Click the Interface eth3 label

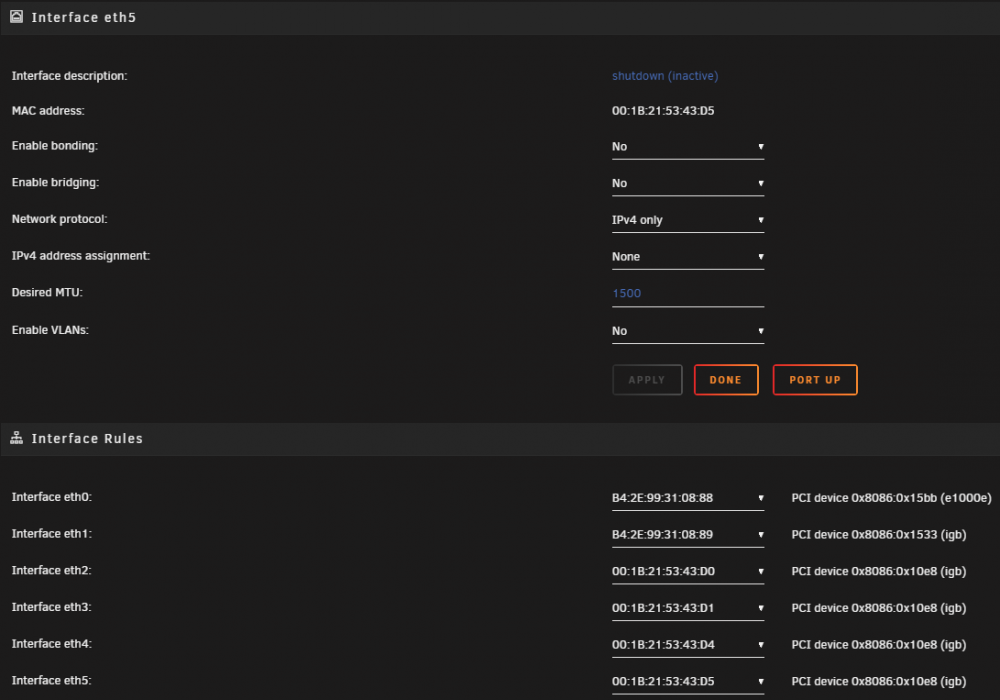[x=52, y=607]
